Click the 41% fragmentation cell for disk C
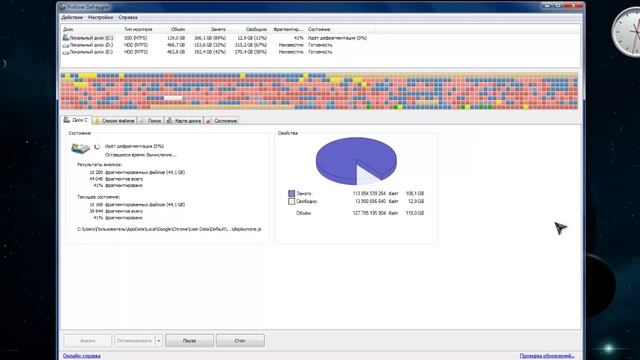This screenshot has width=640, height=360. coord(299,38)
